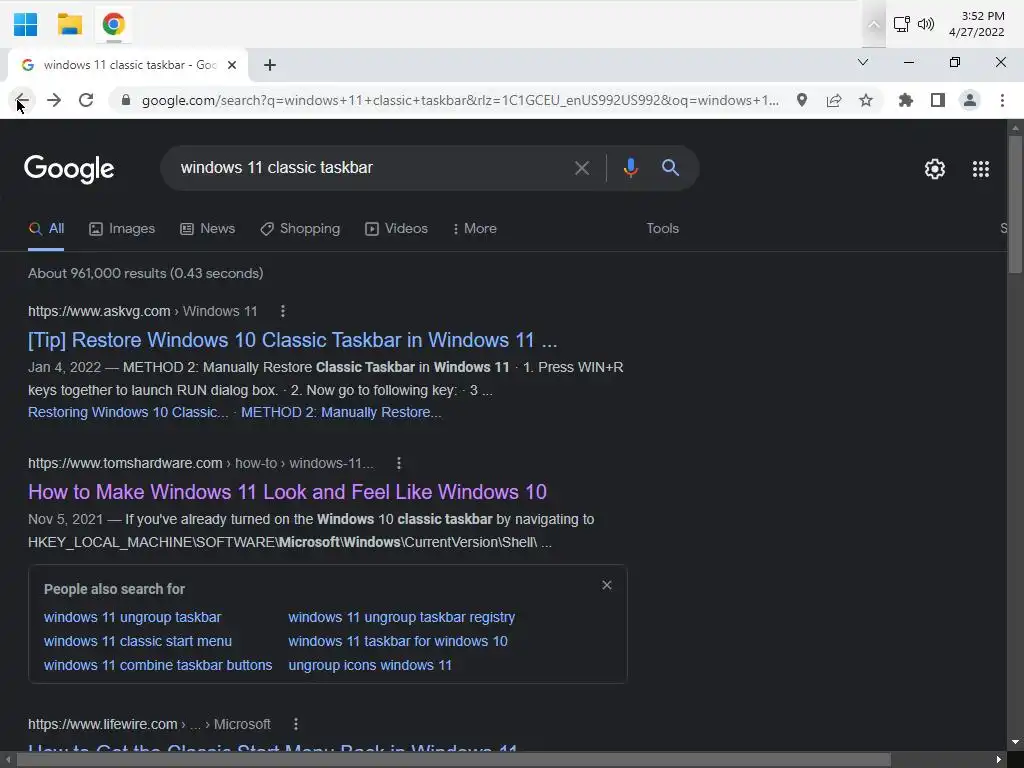Go back to the previous page
Viewport: 1024px width, 768px height.
click(x=22, y=100)
